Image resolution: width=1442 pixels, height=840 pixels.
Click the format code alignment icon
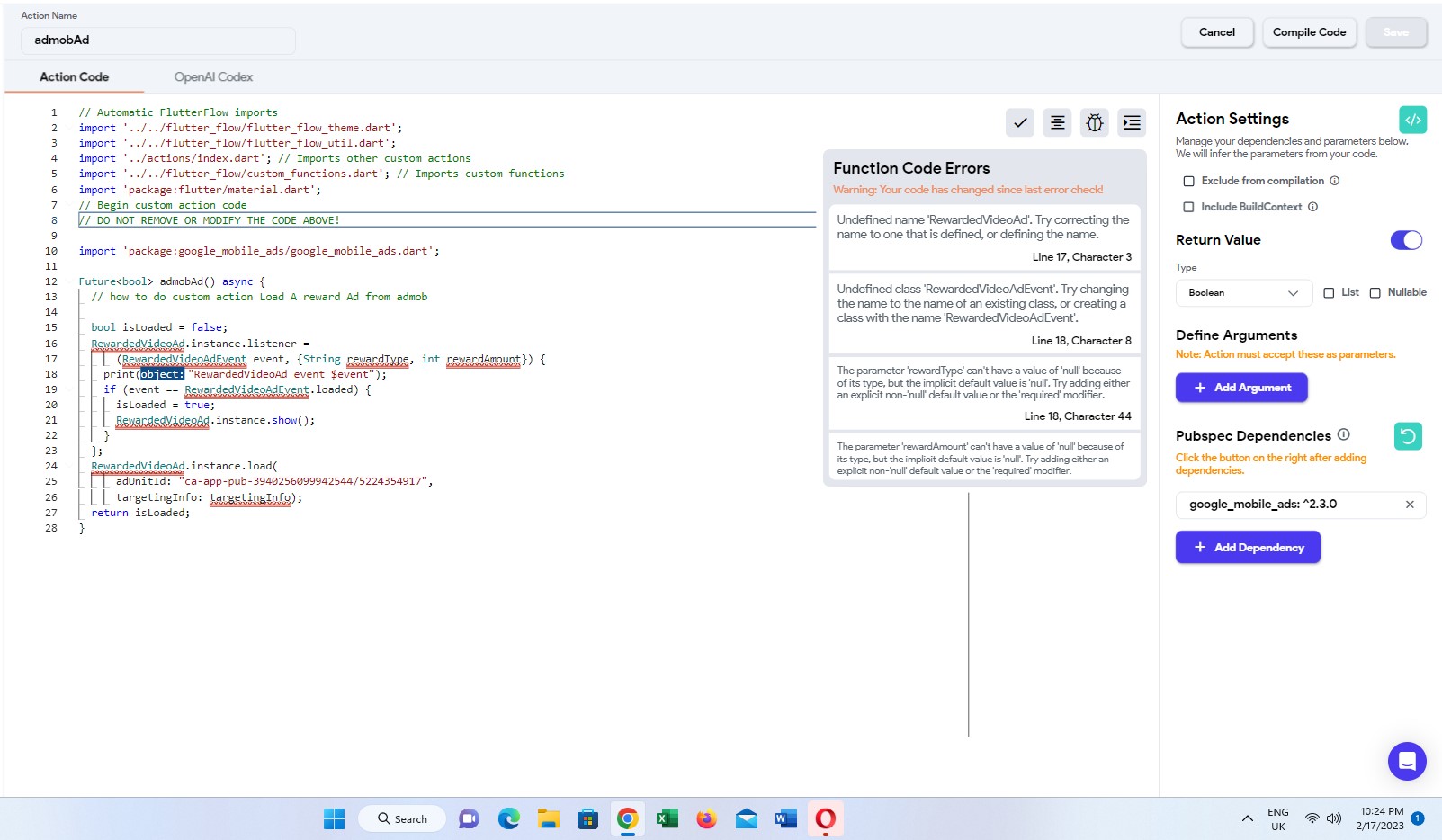pos(1058,122)
